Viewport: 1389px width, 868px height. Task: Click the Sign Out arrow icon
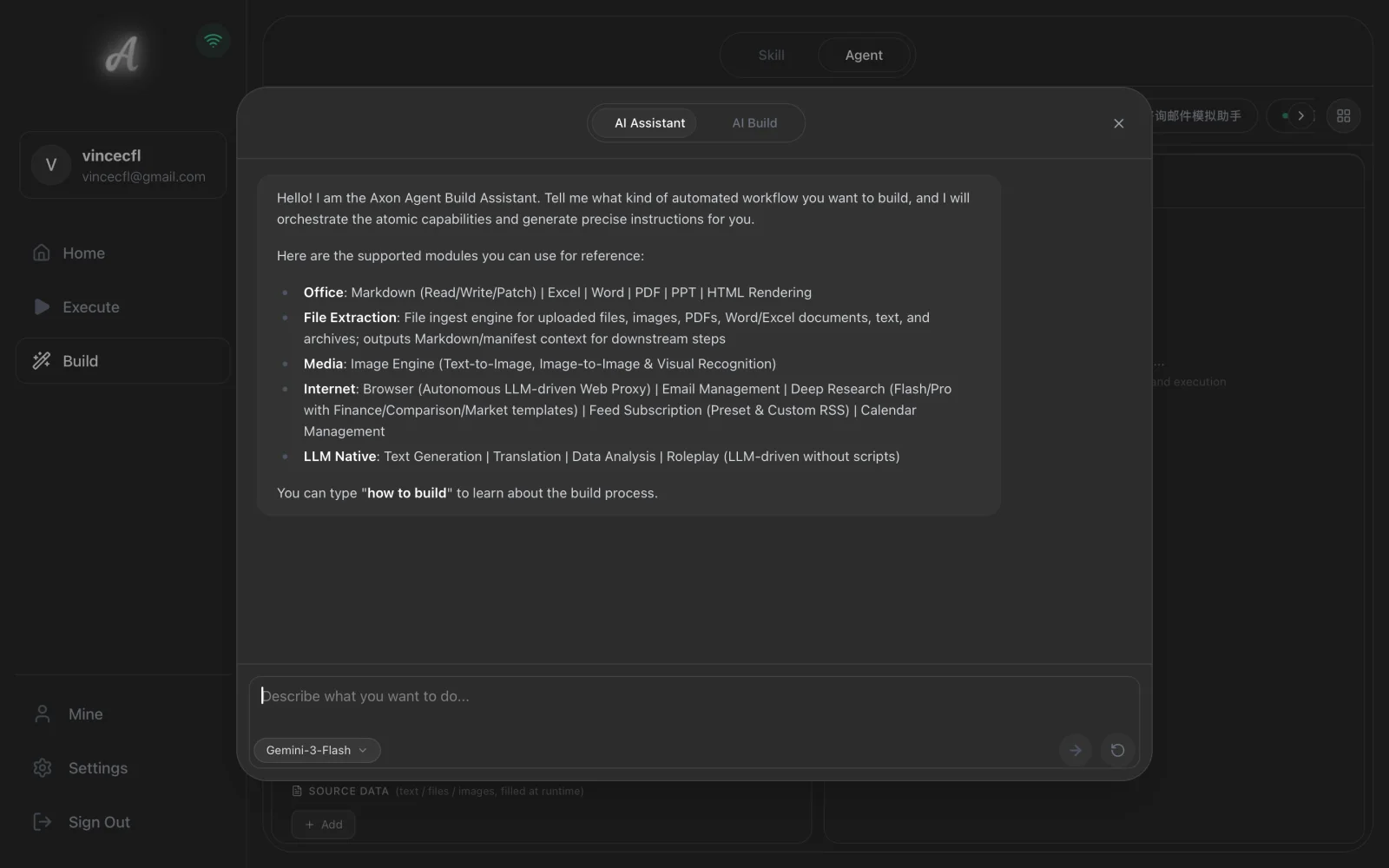(42, 821)
